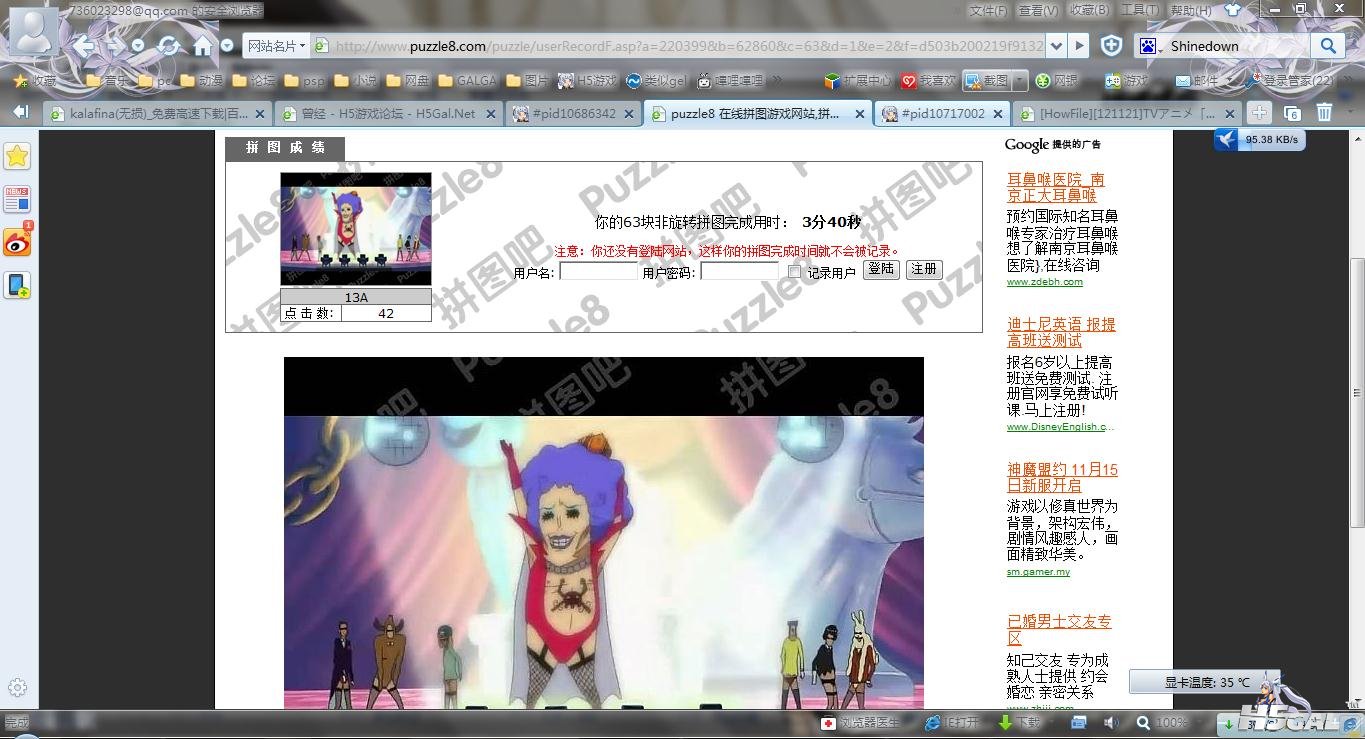Screen dimensions: 1365x739
Task: Open a new tab with plus button
Action: 1259,113
